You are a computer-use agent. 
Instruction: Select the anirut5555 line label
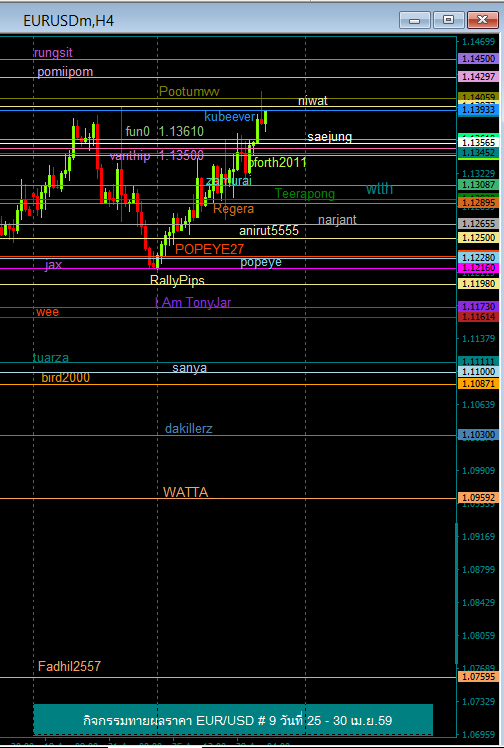point(269,231)
